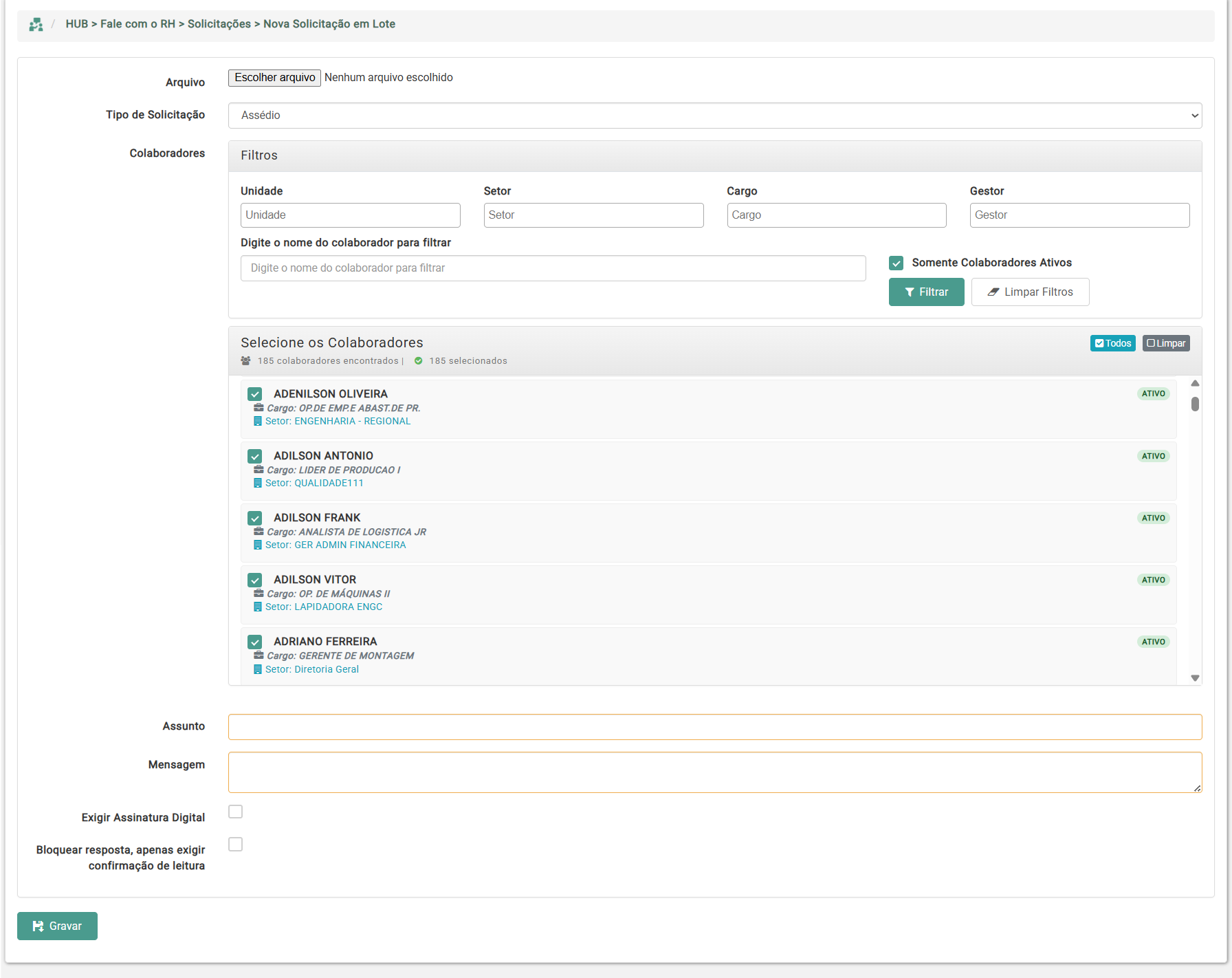Enable Exigir Assinatura Digital checkbox

(x=236, y=812)
